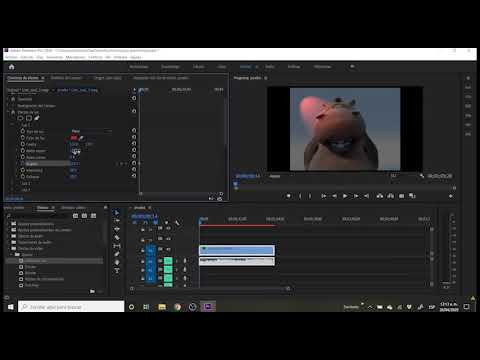
Task: Expand the Luz 2 group
Action: tap(12, 183)
